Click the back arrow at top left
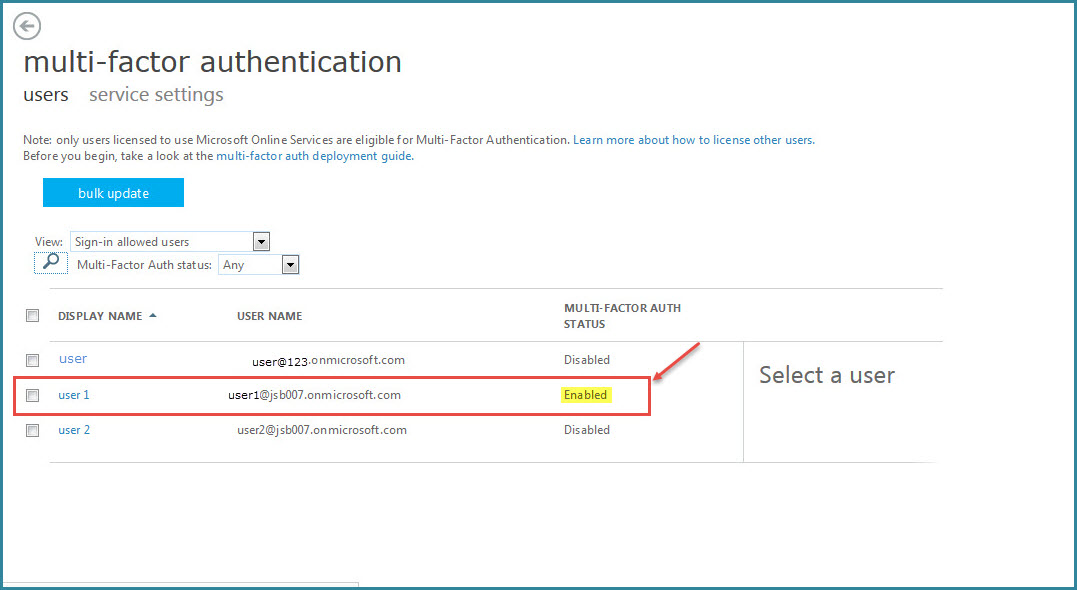 pos(26,26)
